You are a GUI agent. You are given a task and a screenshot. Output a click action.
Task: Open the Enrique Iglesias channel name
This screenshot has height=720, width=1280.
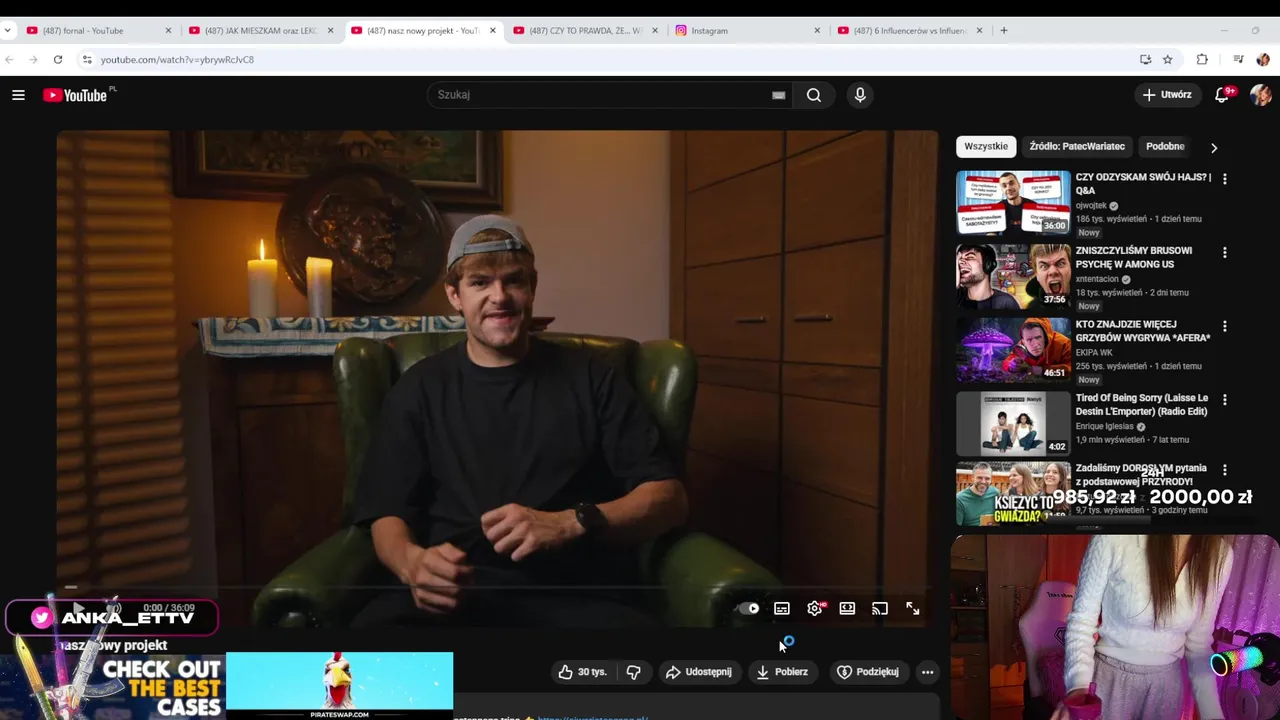click(1105, 426)
